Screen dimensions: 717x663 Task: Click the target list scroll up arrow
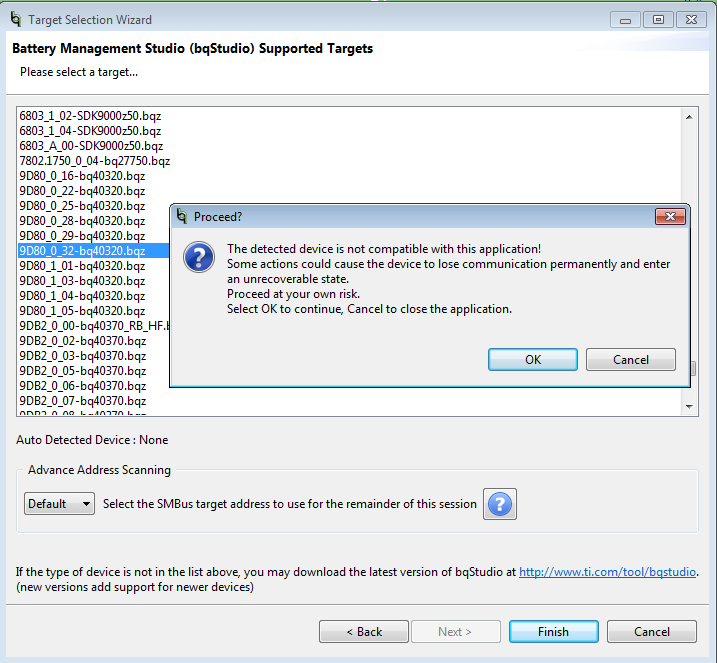coord(689,118)
